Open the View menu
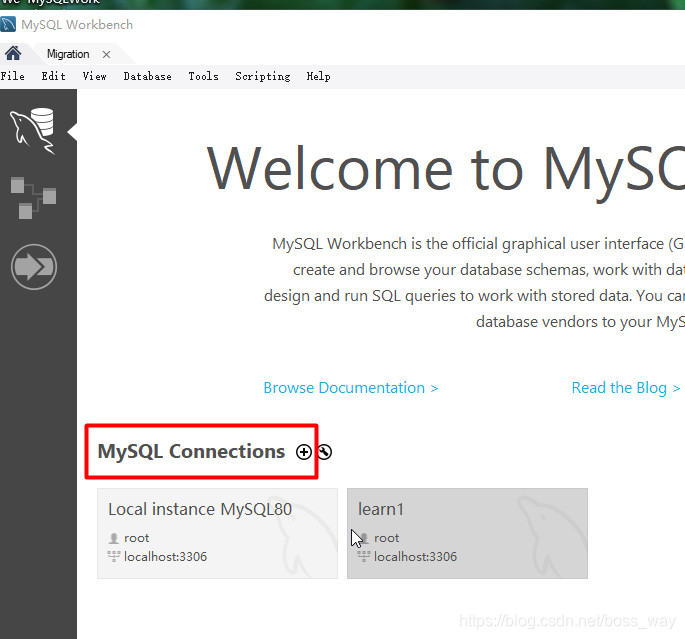 [x=95, y=76]
